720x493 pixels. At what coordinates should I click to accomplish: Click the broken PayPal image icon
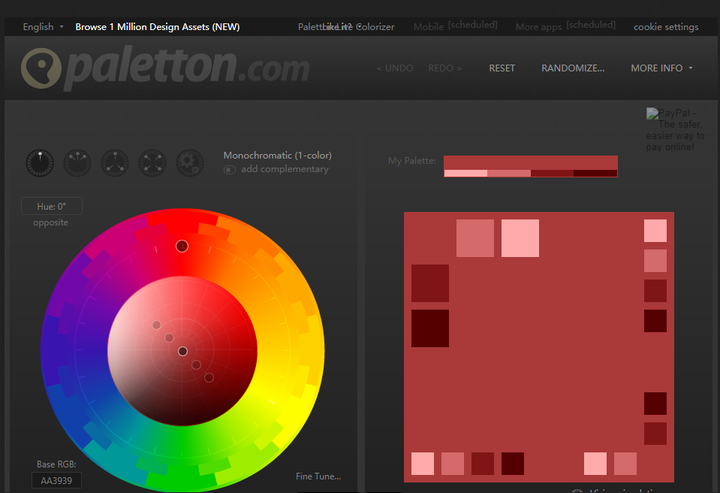(652, 113)
